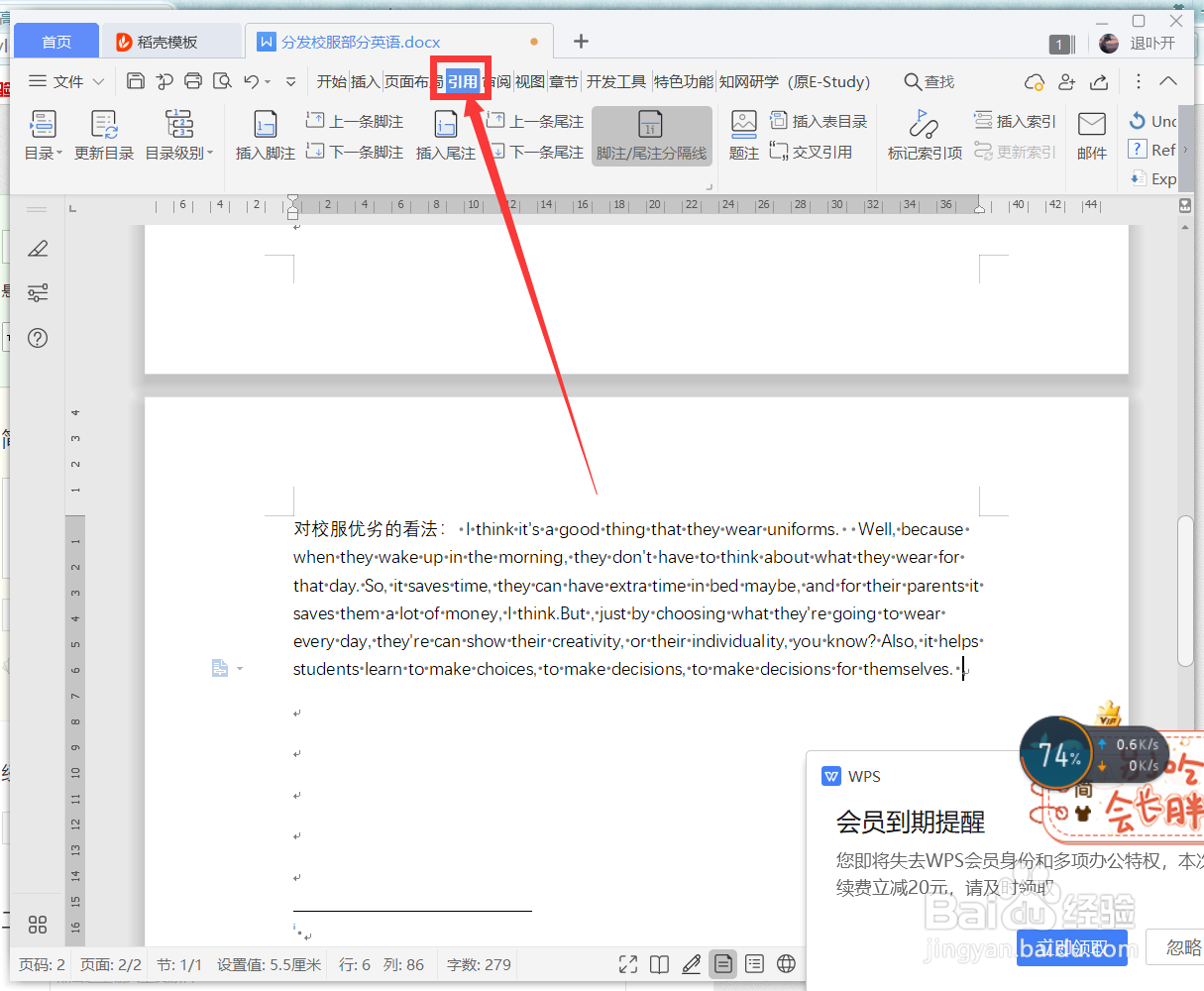
Task: Click 上一条尾注
Action: click(535, 121)
